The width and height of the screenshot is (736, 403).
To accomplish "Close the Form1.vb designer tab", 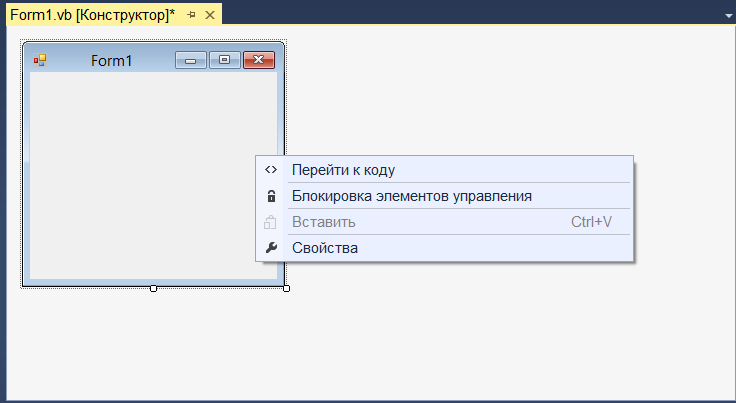I will pos(210,15).
